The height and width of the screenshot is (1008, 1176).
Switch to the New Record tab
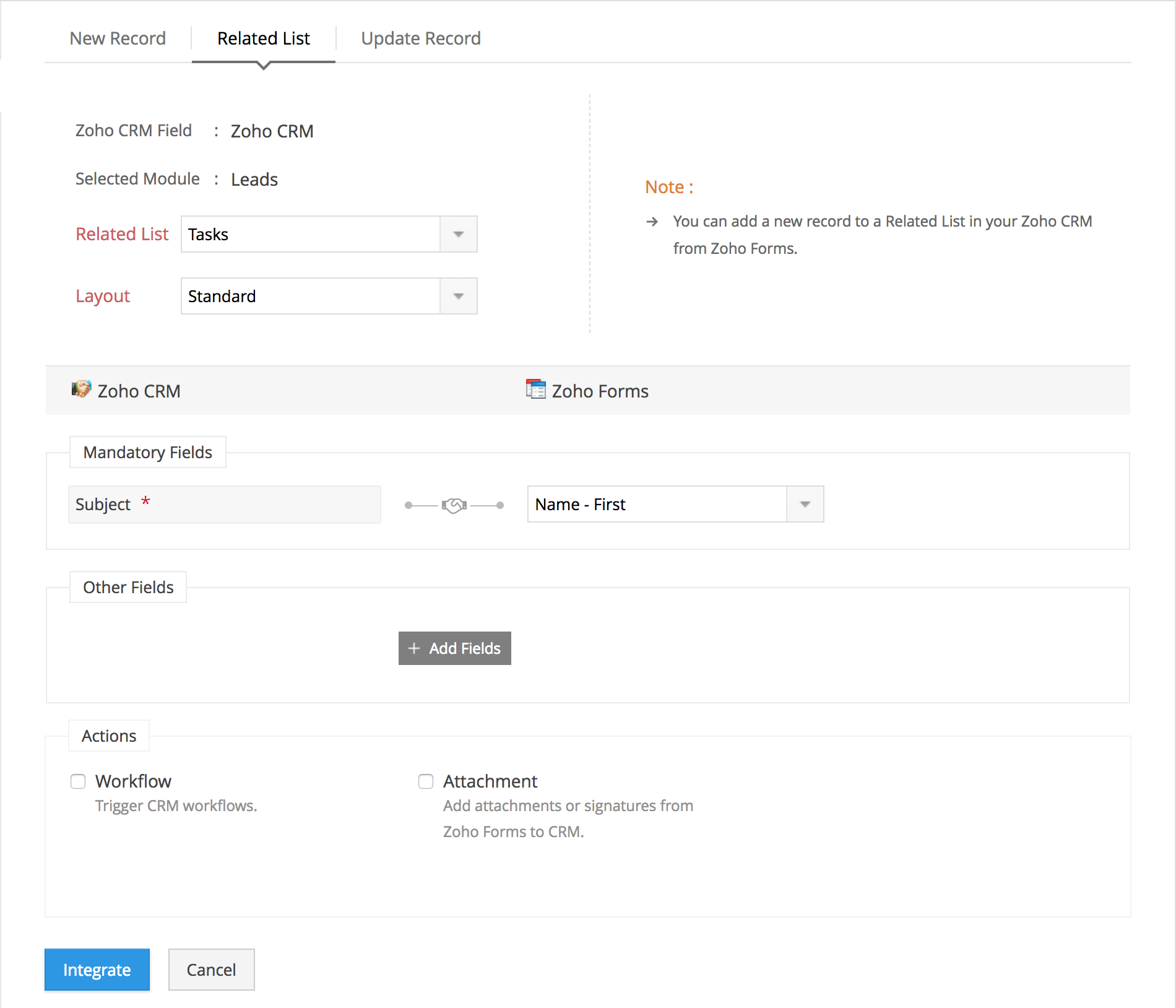[x=118, y=38]
